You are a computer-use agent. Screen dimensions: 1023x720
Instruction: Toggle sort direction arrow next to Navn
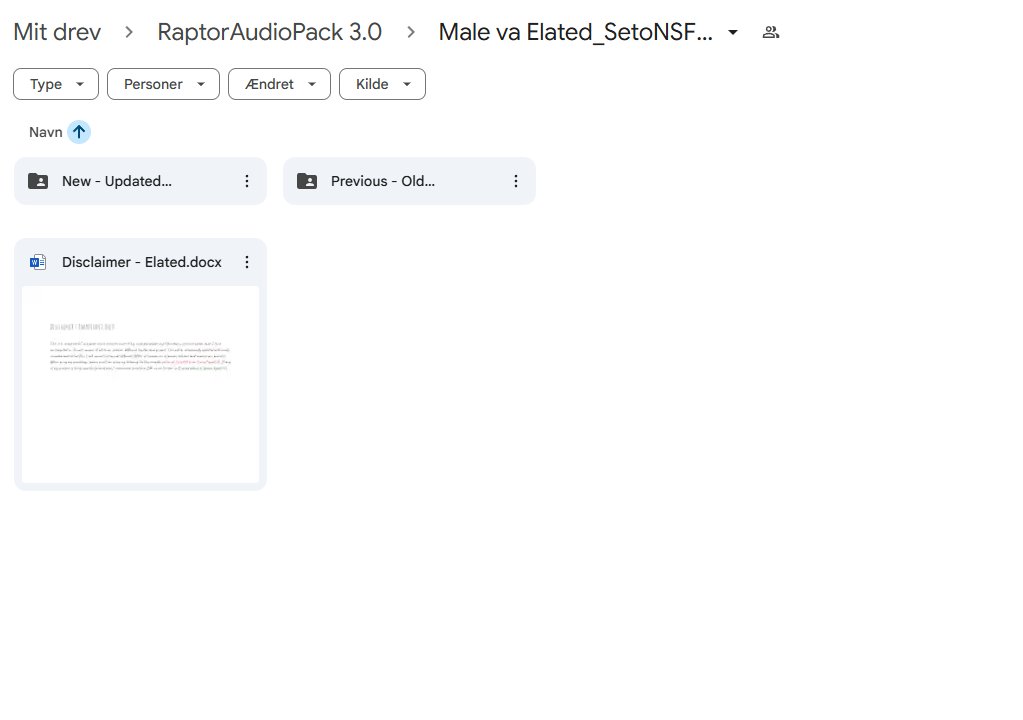coord(79,132)
